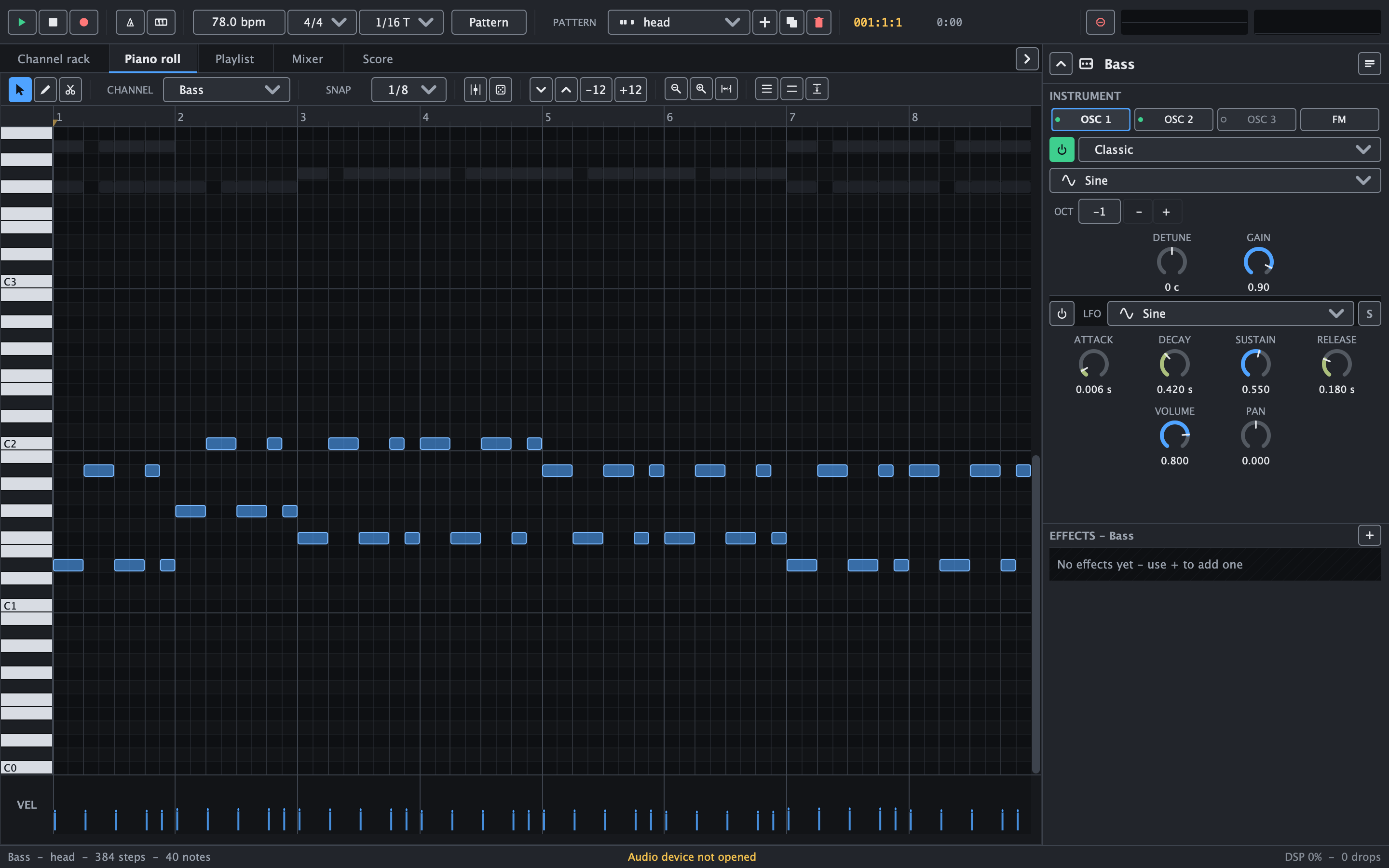Viewport: 1389px width, 868px height.
Task: Click the GAIN knob
Action: 1258,262
